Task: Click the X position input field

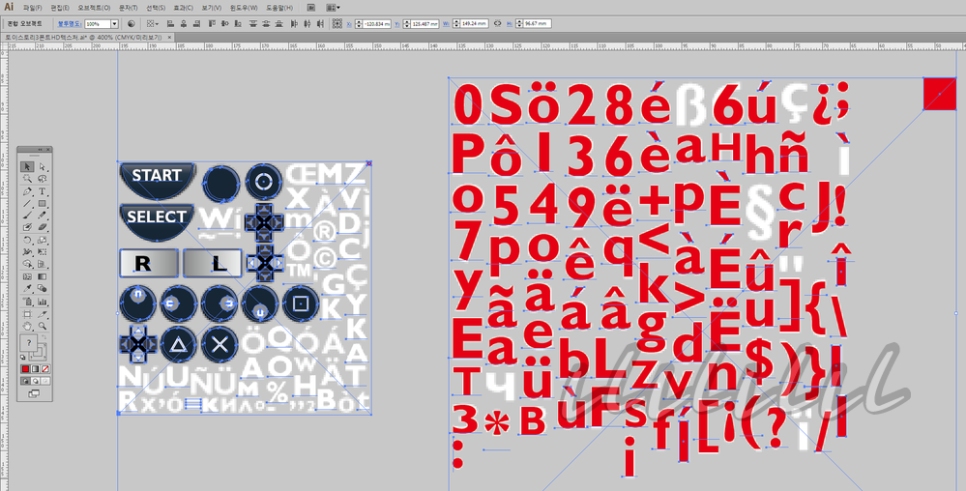Action: (x=376, y=24)
